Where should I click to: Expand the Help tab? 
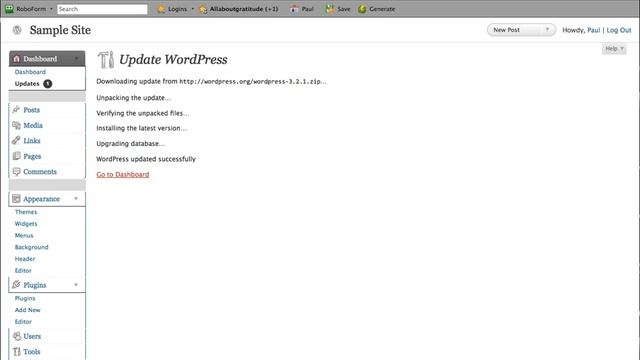coord(614,49)
